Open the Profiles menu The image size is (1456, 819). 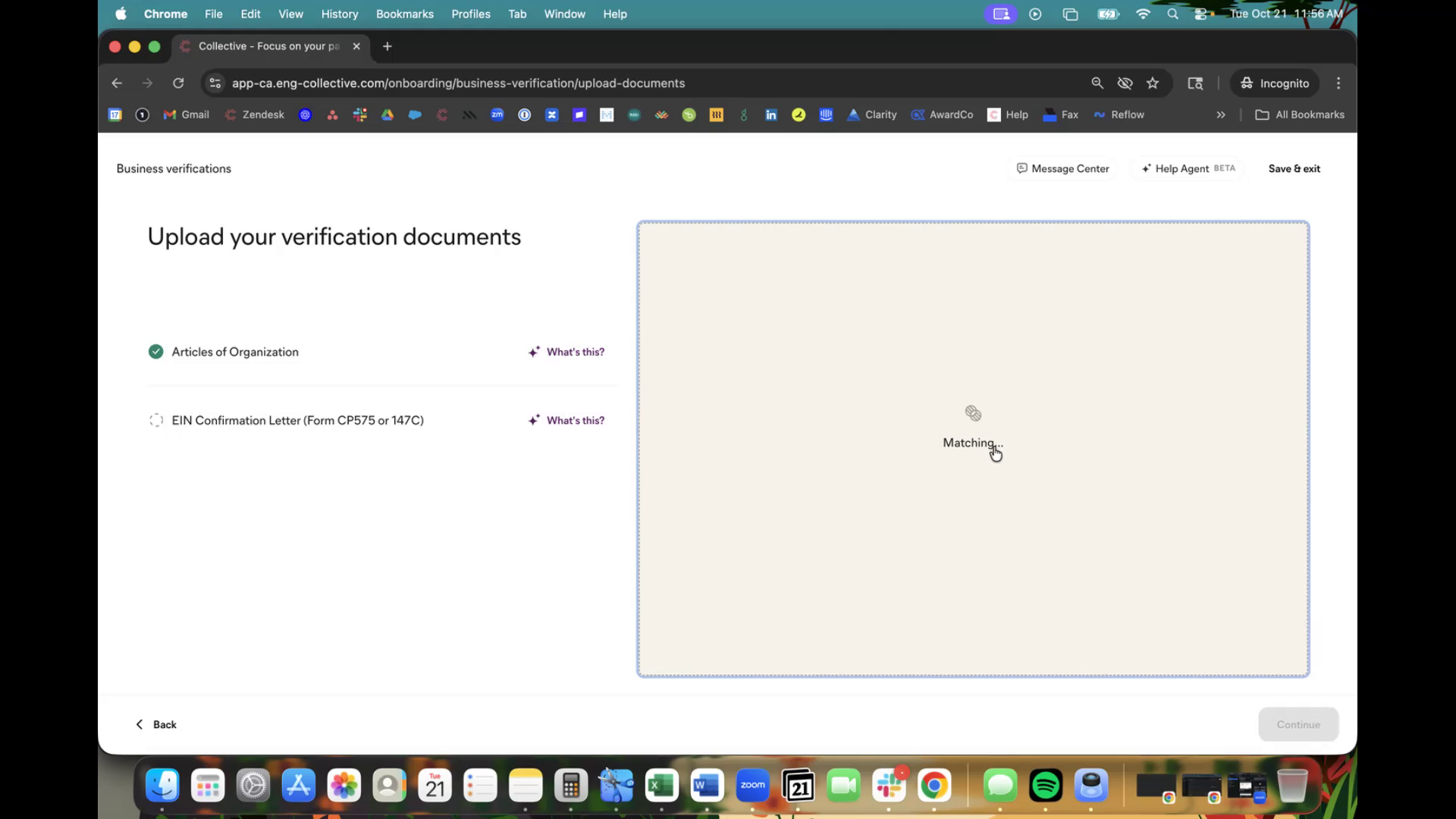pyautogui.click(x=470, y=14)
